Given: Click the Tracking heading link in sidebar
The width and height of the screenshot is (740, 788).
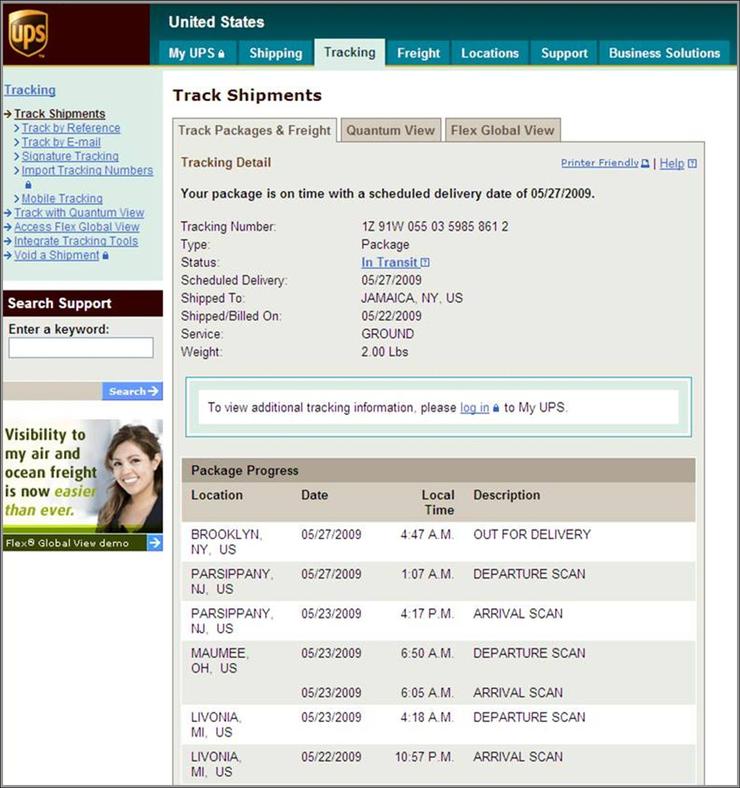Looking at the screenshot, I should point(30,90).
